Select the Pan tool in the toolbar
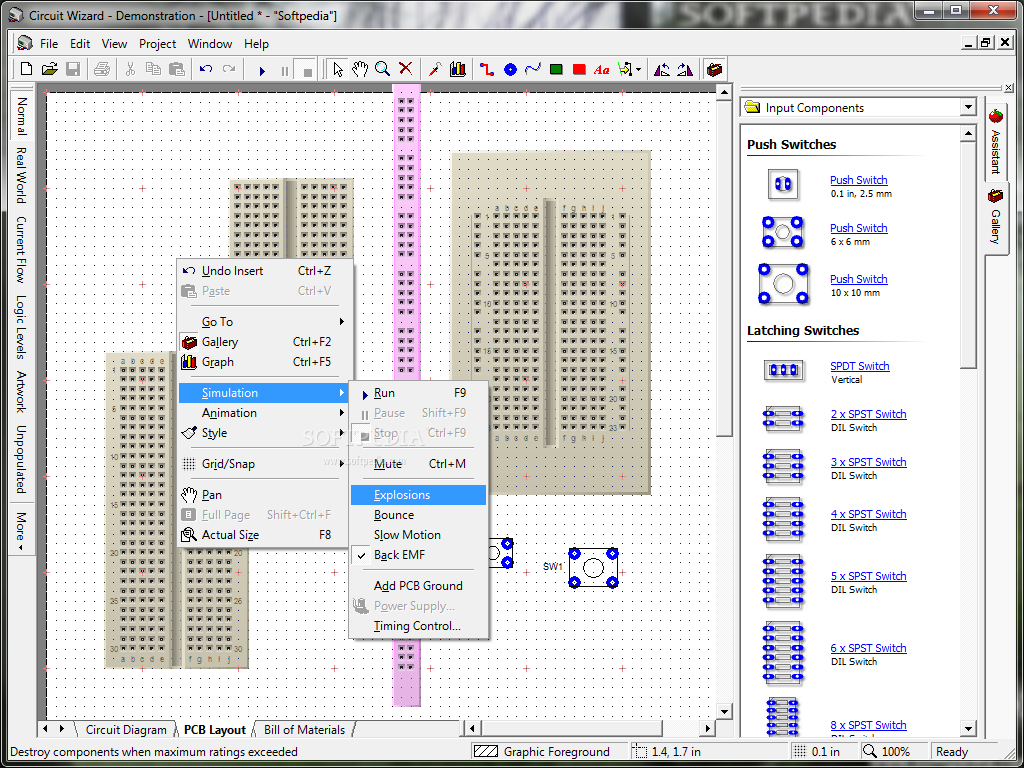Viewport: 1024px width, 768px height. 360,69
